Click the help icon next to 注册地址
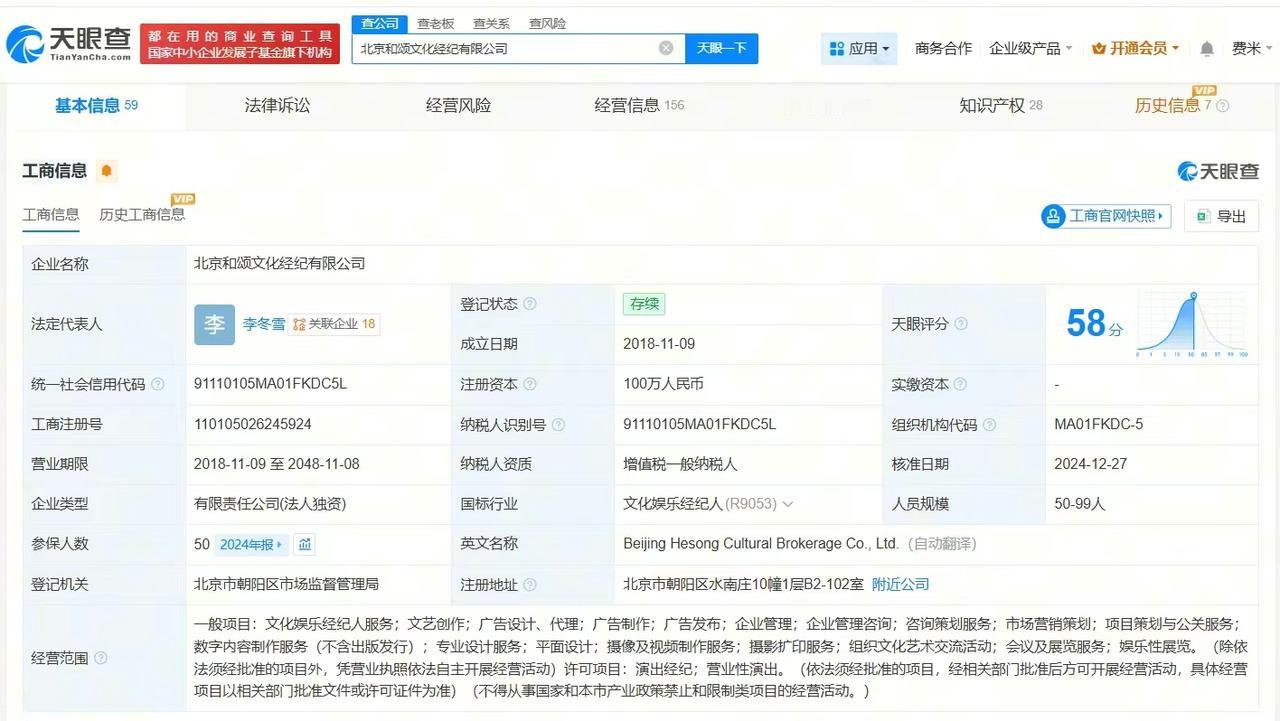The height and width of the screenshot is (721, 1280). pyautogui.click(x=530, y=584)
